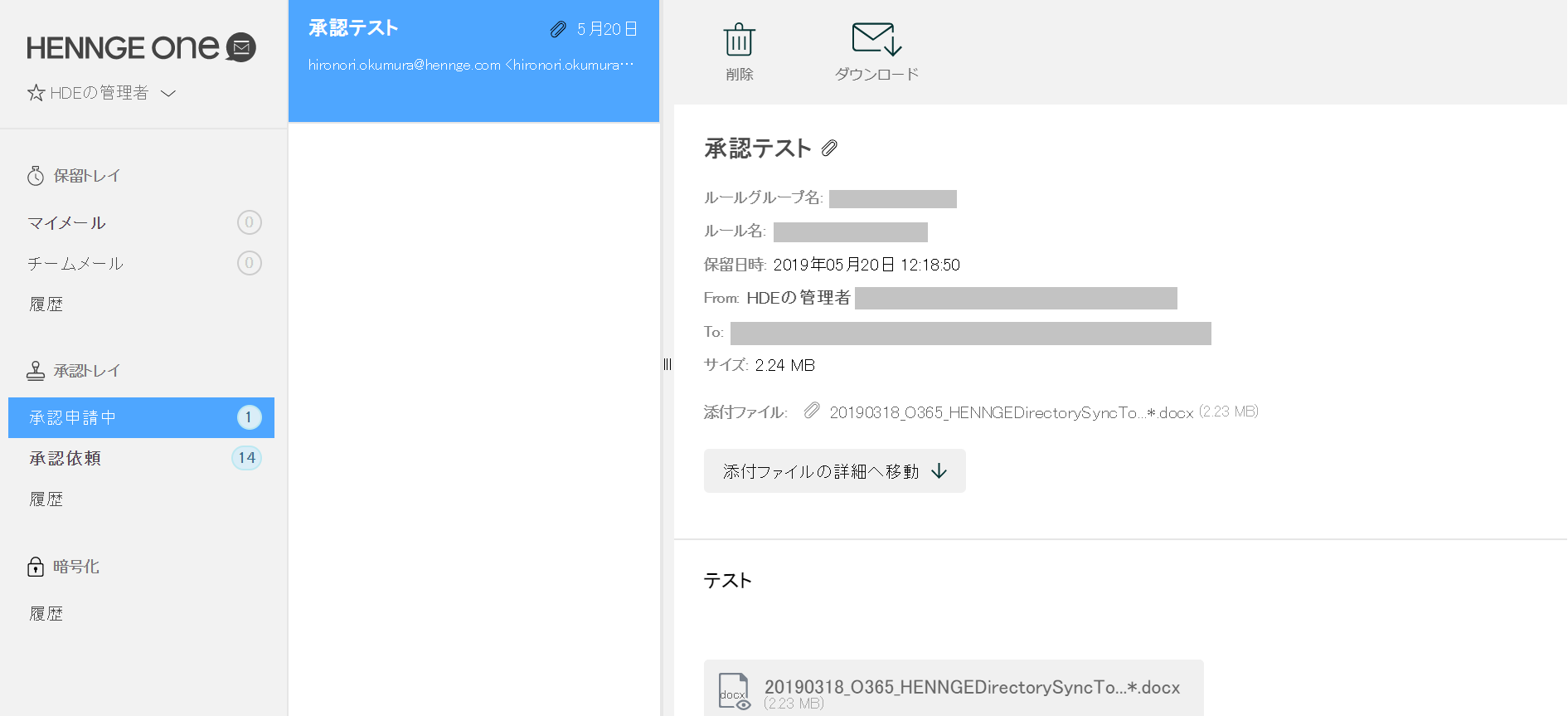This screenshot has width=1568, height=716.
Task: Click the 承認依頼 badge showing 14
Action: [246, 458]
